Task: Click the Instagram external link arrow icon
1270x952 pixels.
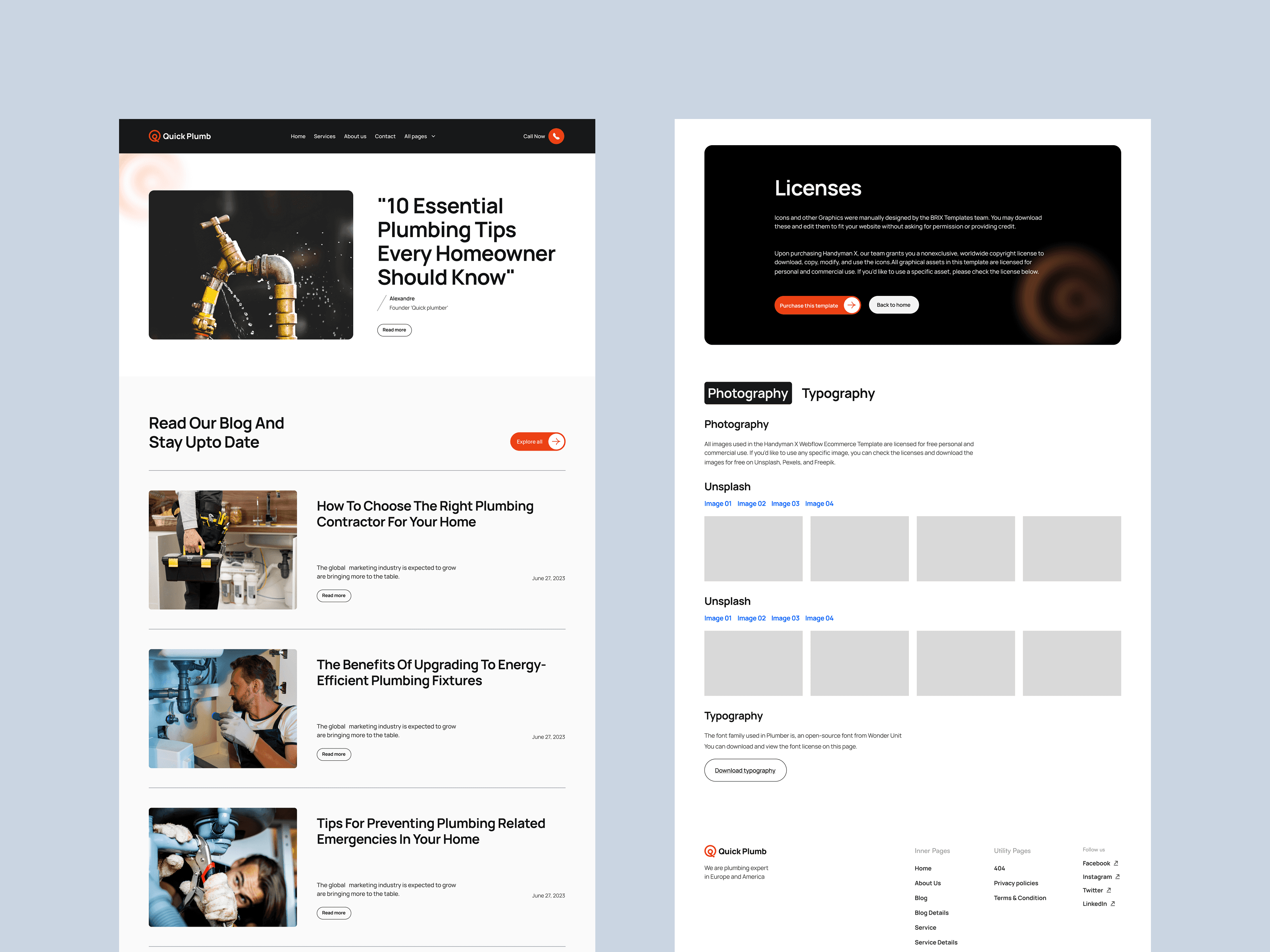Action: (x=1117, y=876)
